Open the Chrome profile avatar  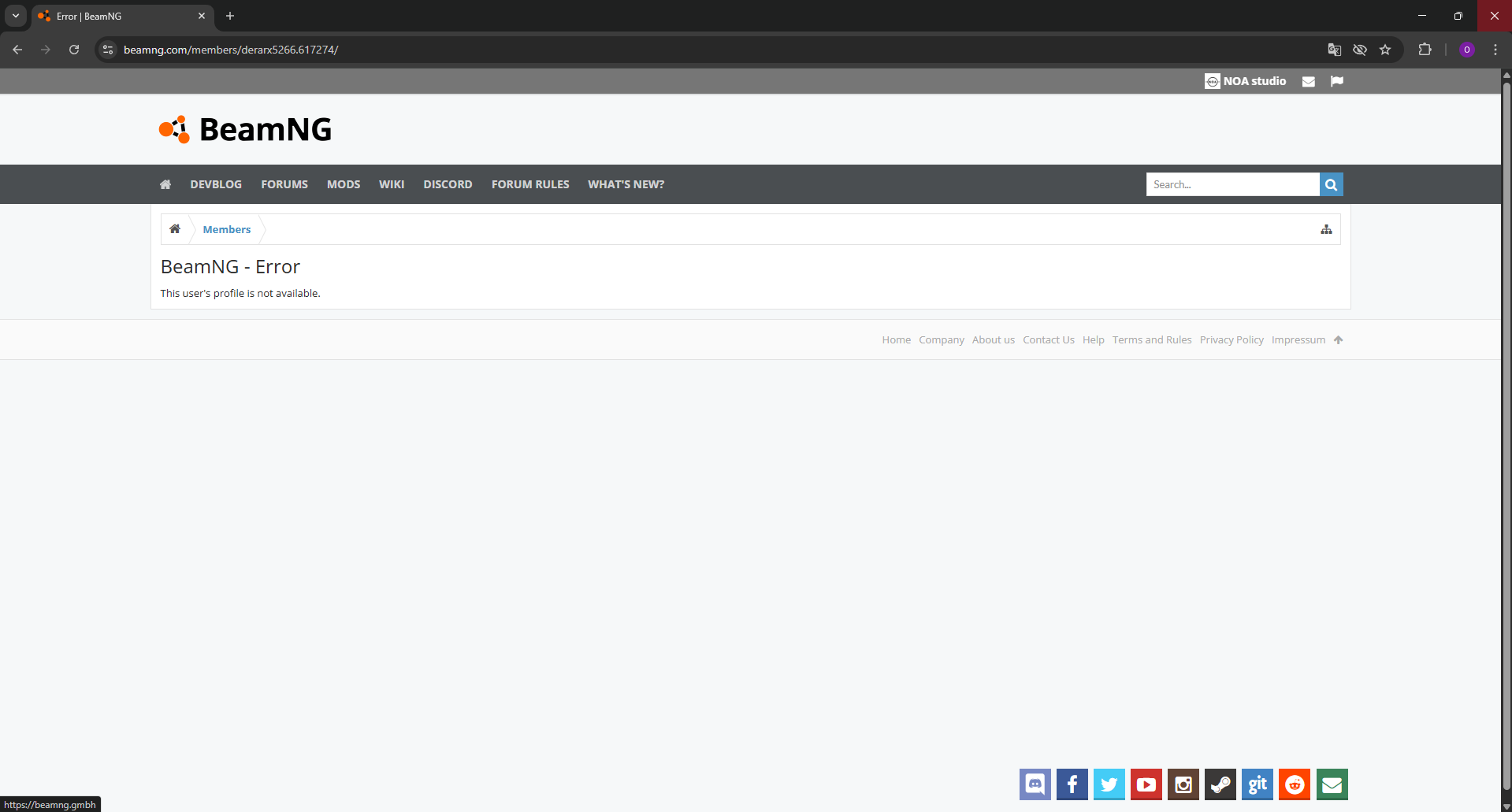click(x=1466, y=50)
